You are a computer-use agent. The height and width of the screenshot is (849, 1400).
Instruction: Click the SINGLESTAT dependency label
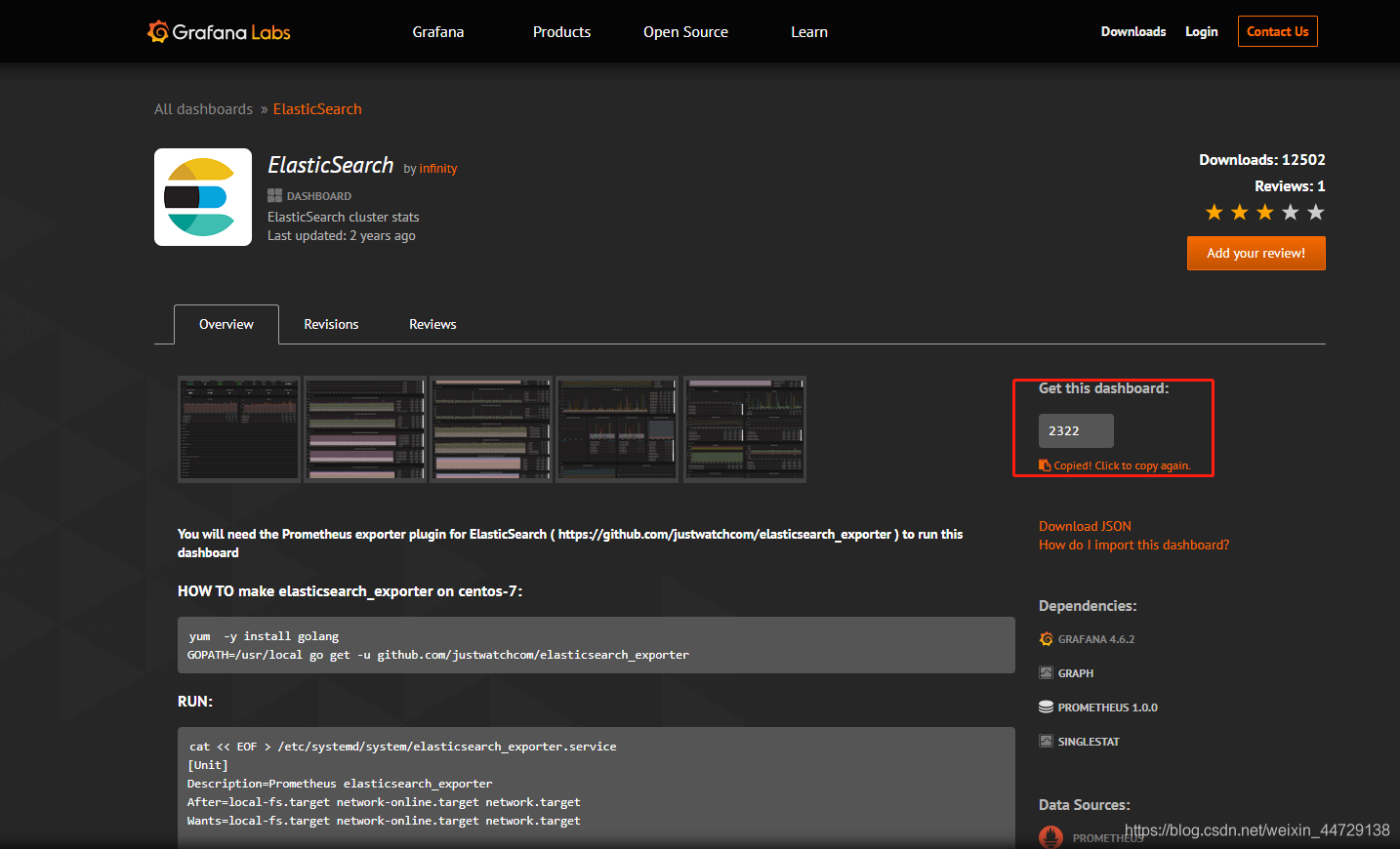(x=1089, y=742)
